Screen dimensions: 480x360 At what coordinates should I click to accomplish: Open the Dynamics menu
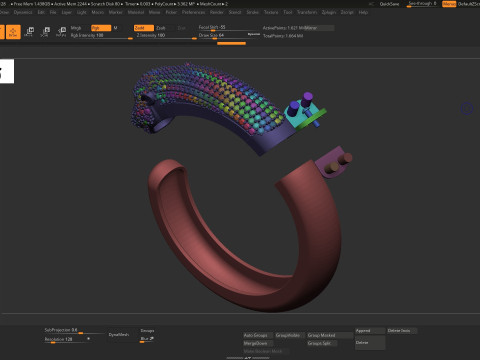pyautogui.click(x=23, y=12)
